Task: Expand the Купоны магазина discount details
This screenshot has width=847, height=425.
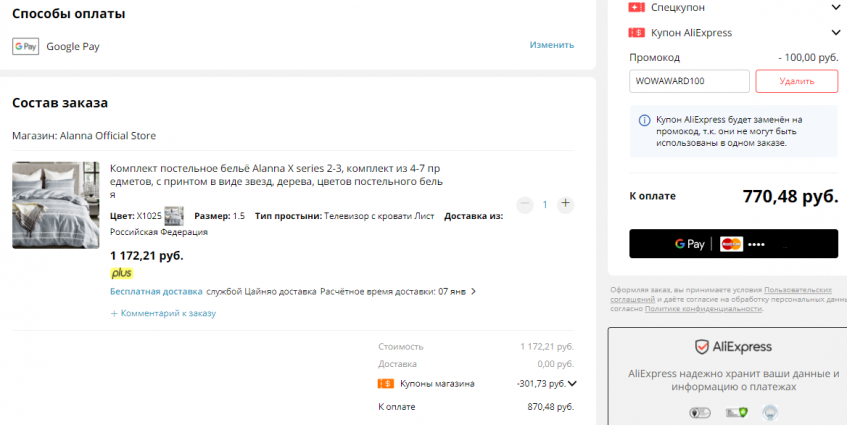Action: tap(572, 383)
